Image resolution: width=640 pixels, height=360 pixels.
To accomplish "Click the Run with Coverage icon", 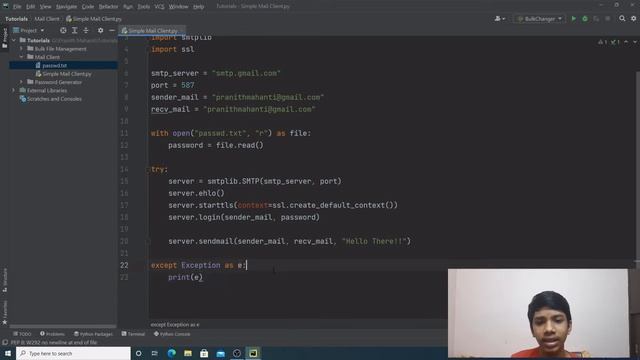I will pyautogui.click(x=596, y=19).
